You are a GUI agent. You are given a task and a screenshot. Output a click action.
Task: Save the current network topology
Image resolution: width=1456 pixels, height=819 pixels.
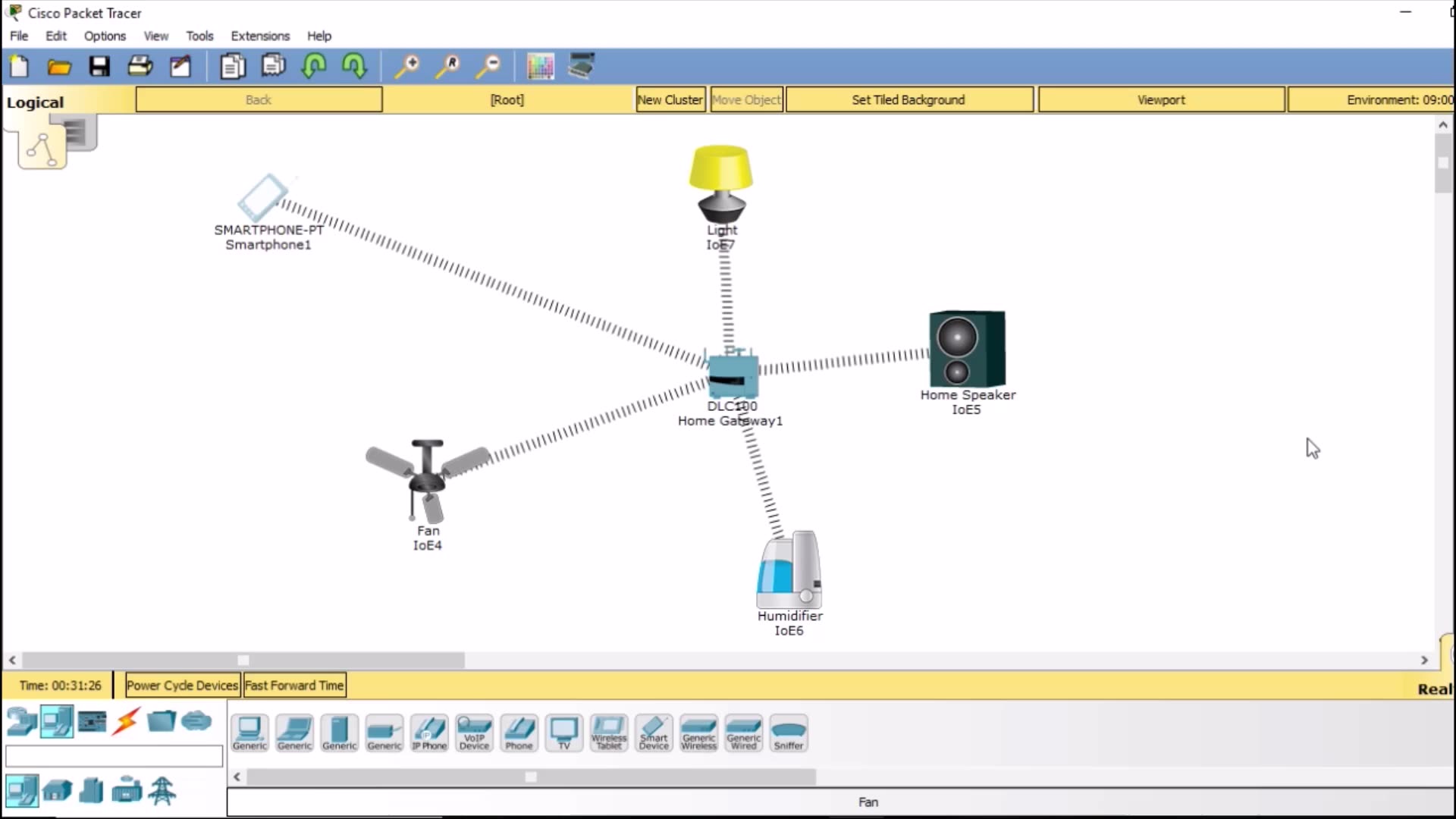99,66
